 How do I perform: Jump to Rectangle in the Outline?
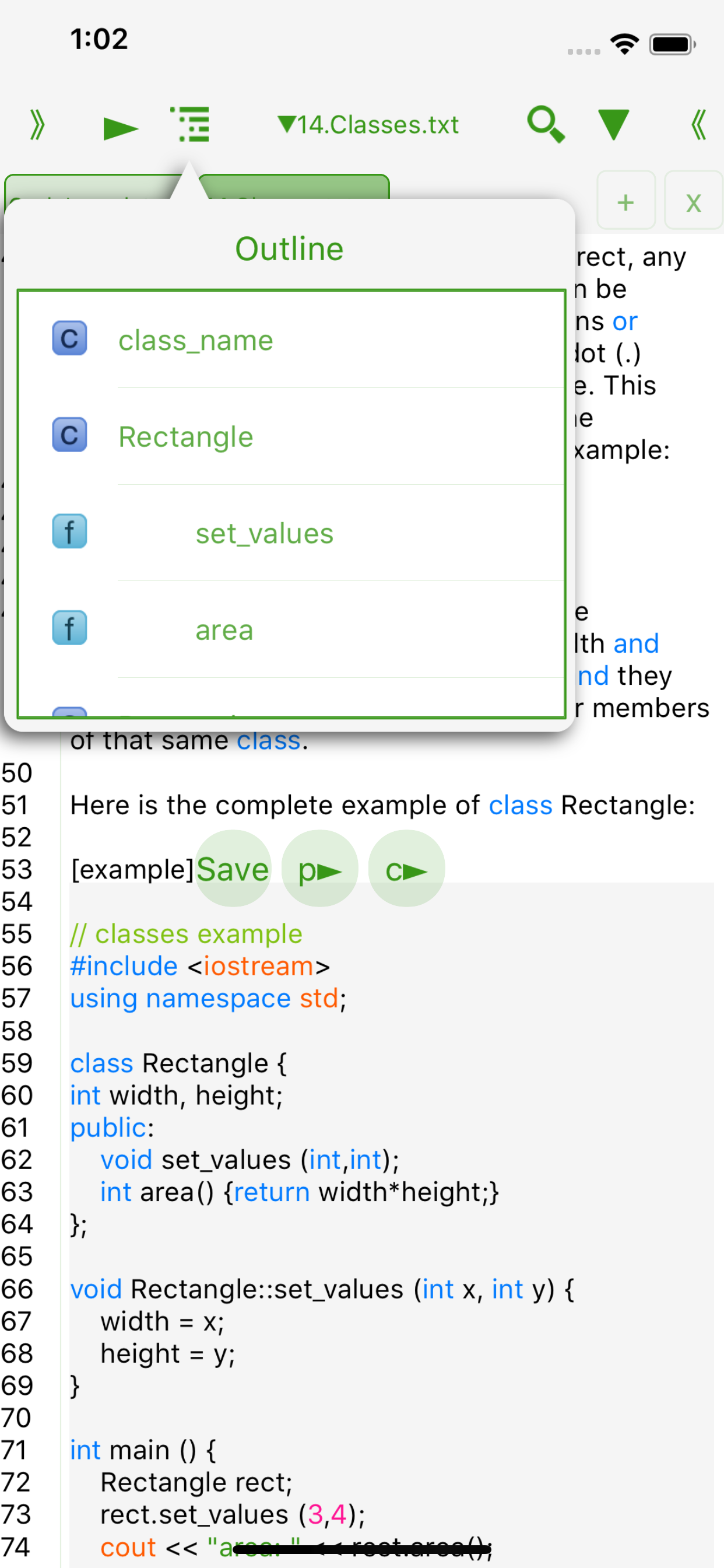click(292, 436)
